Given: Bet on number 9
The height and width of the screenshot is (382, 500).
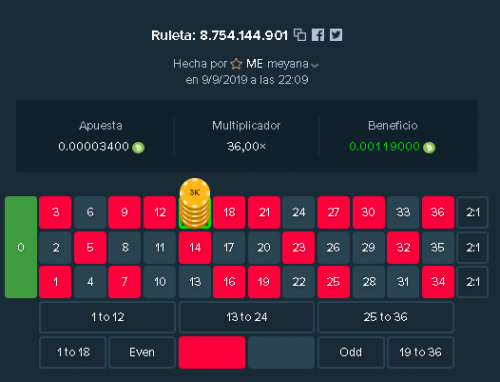Looking at the screenshot, I should pyautogui.click(x=125, y=212).
